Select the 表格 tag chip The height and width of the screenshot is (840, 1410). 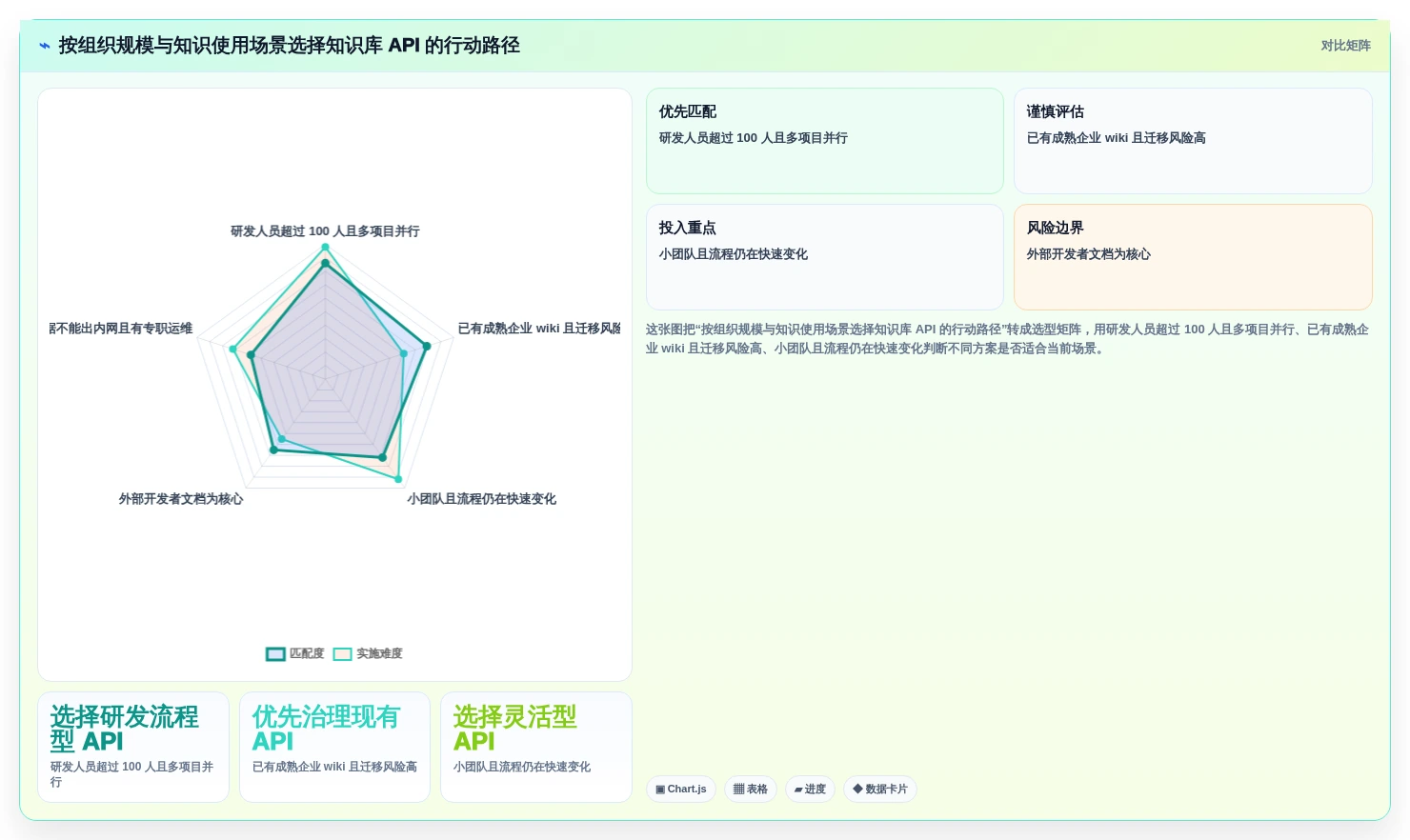coord(751,789)
